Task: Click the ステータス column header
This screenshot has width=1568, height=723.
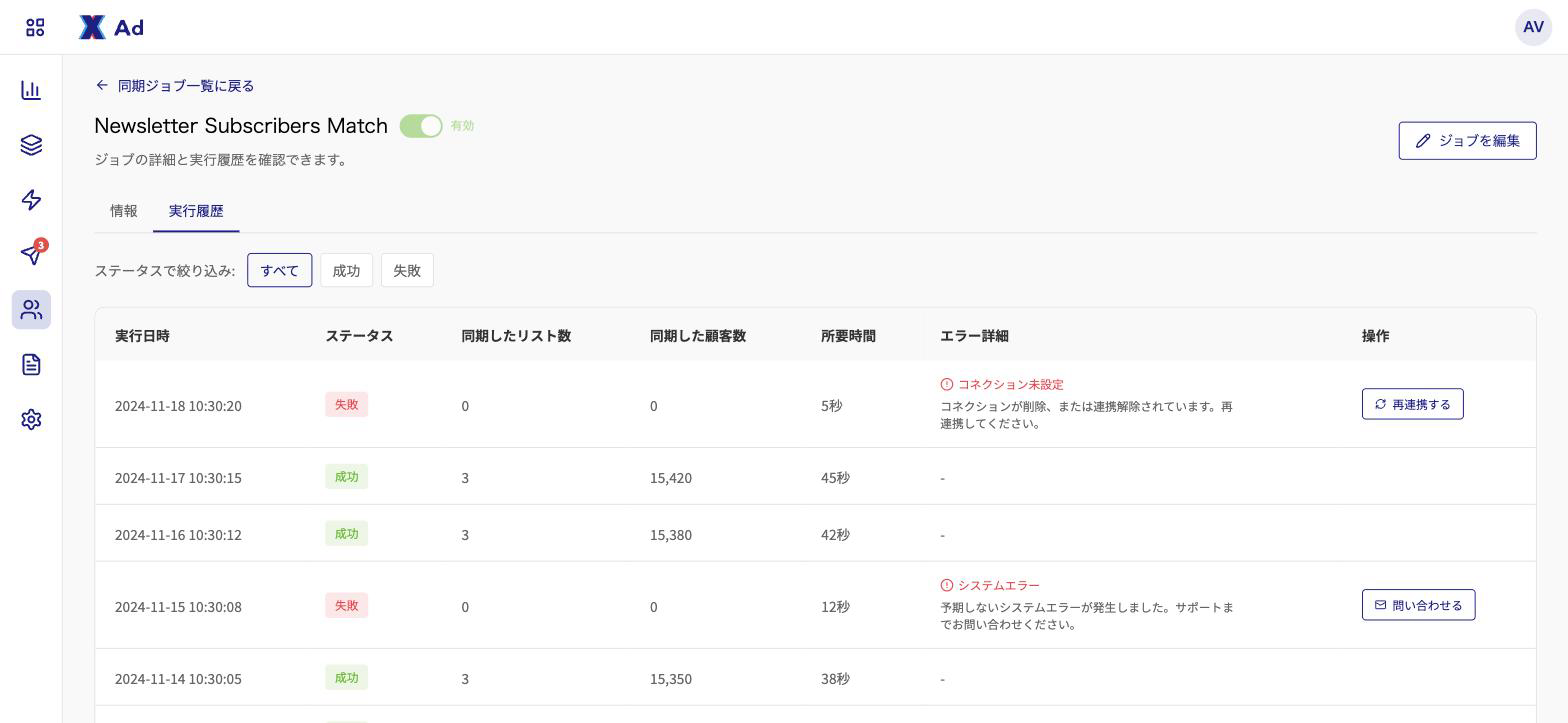Action: [359, 336]
